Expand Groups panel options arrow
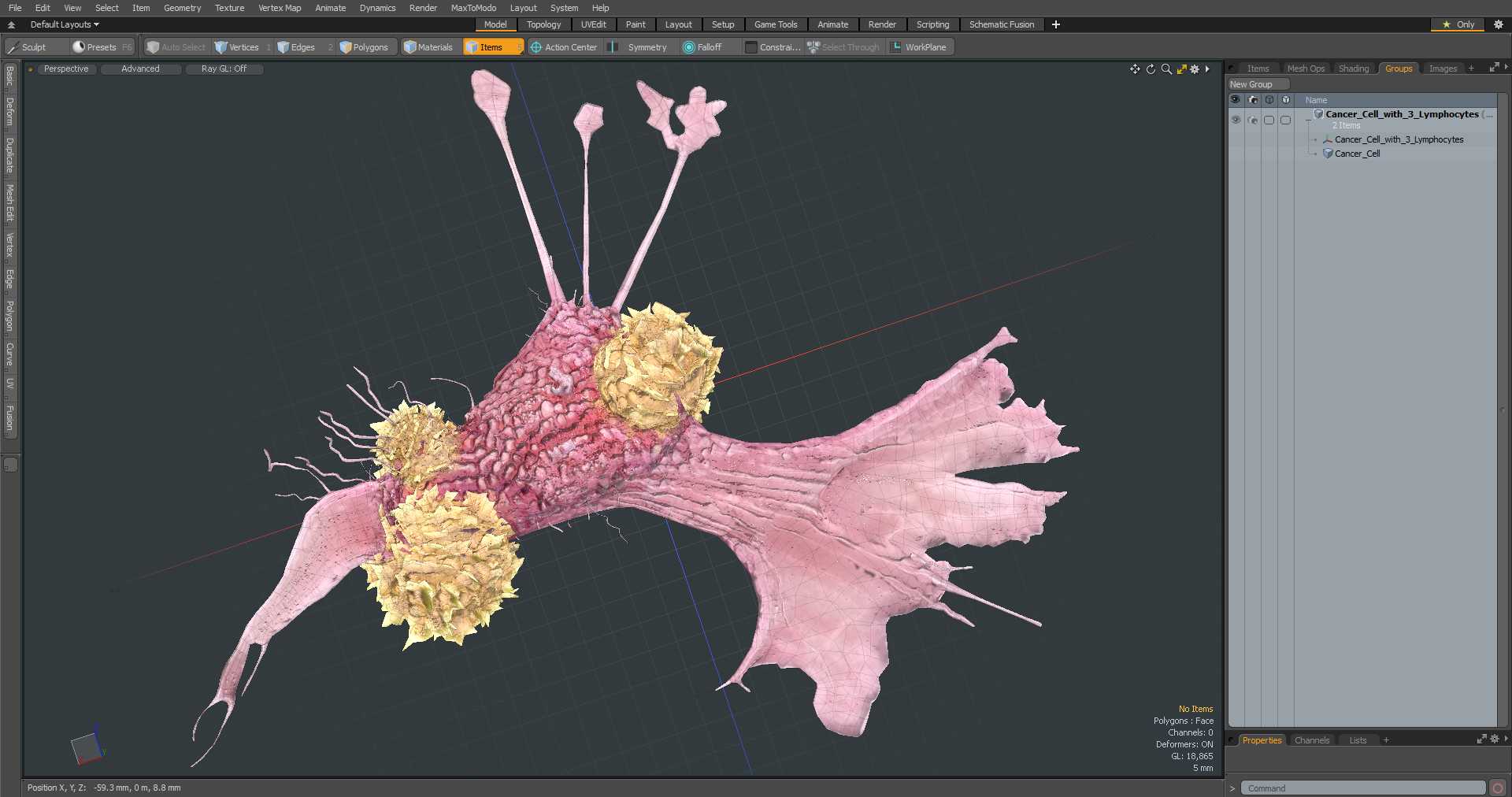This screenshot has width=1512, height=797. click(x=1506, y=69)
